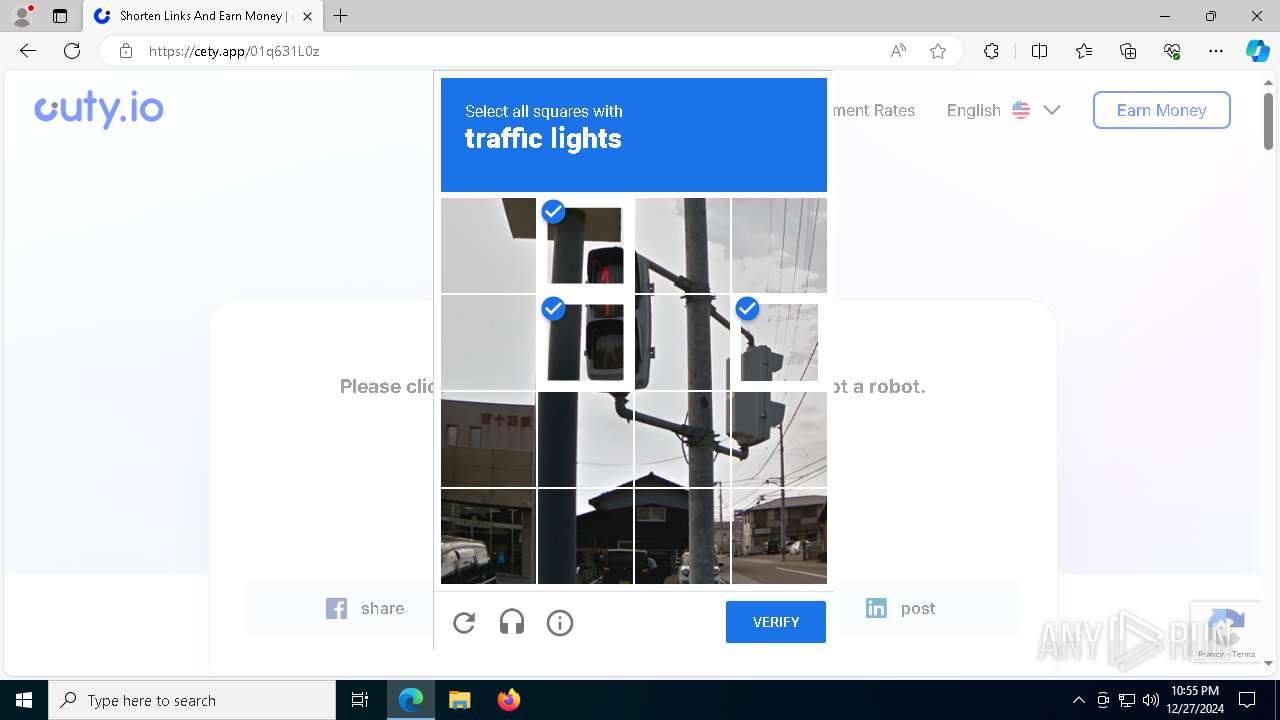The width and height of the screenshot is (1280, 720).
Task: Share on Facebook button
Action: (x=365, y=608)
